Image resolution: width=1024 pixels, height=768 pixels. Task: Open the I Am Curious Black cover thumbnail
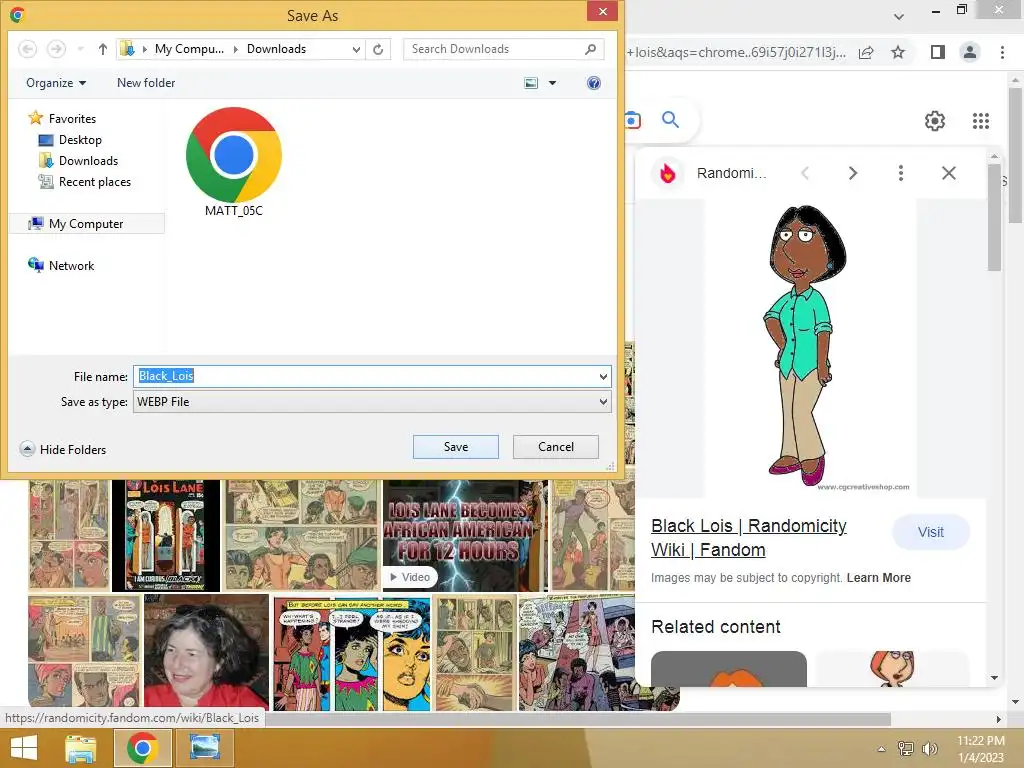(165, 536)
